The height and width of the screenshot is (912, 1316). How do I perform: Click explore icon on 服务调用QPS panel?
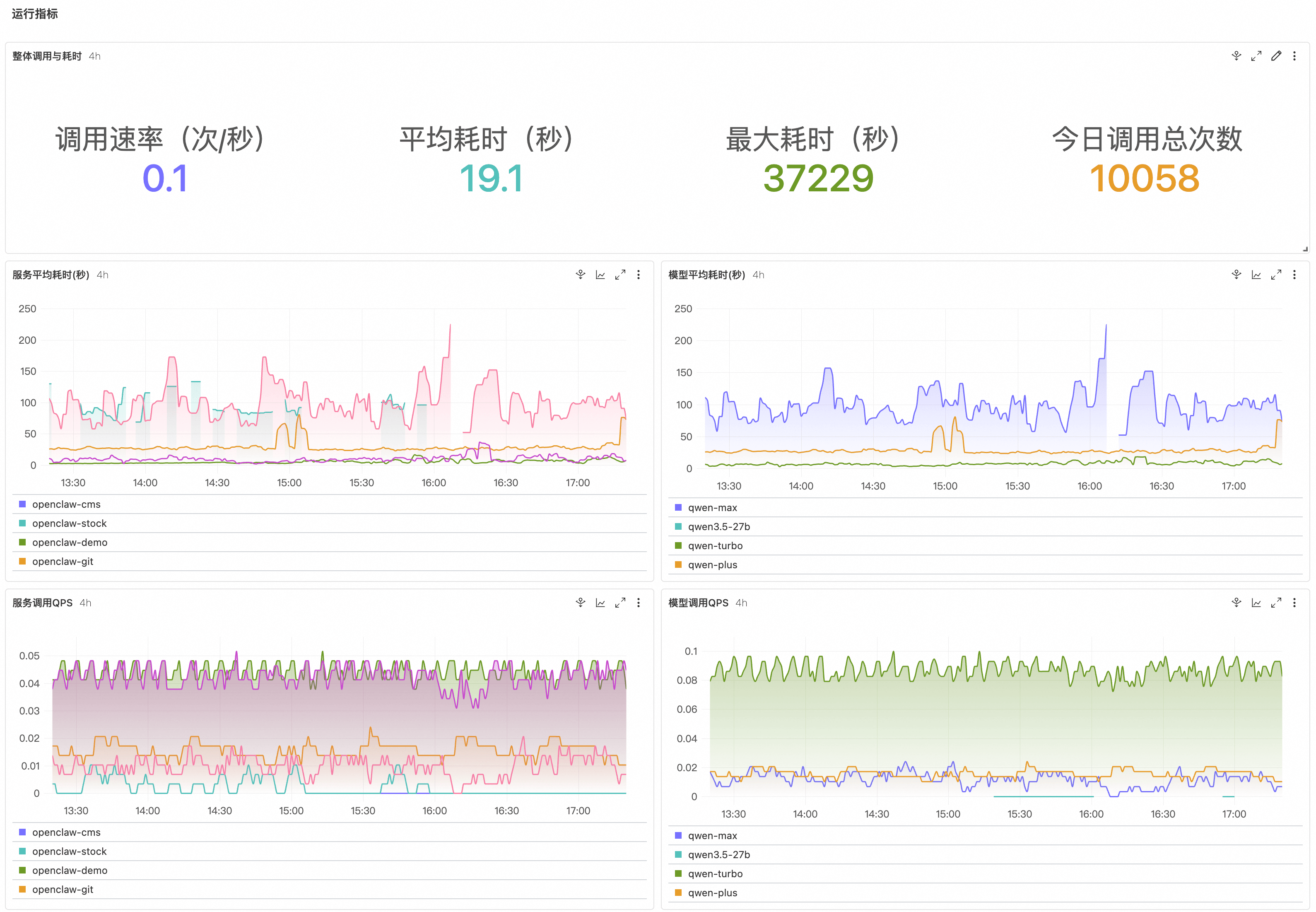click(580, 603)
